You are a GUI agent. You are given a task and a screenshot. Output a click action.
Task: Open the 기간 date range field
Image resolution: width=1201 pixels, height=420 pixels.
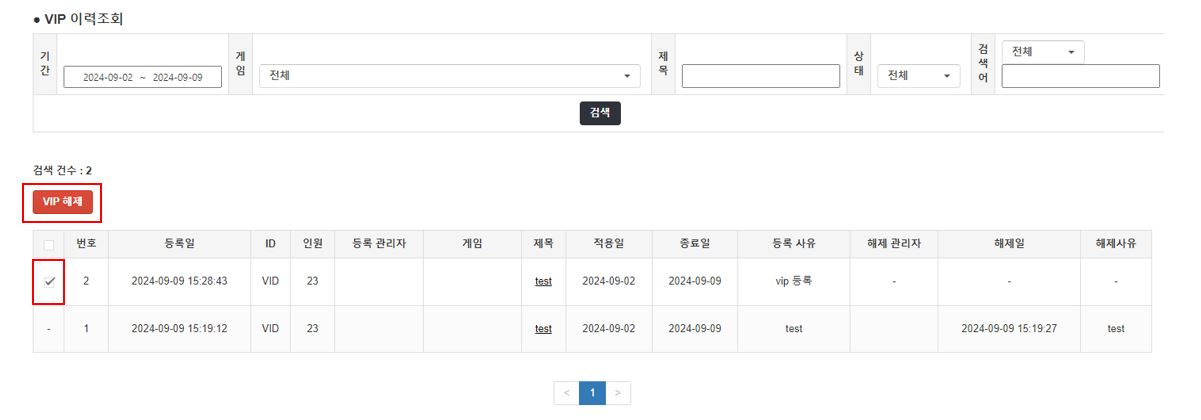point(142,77)
